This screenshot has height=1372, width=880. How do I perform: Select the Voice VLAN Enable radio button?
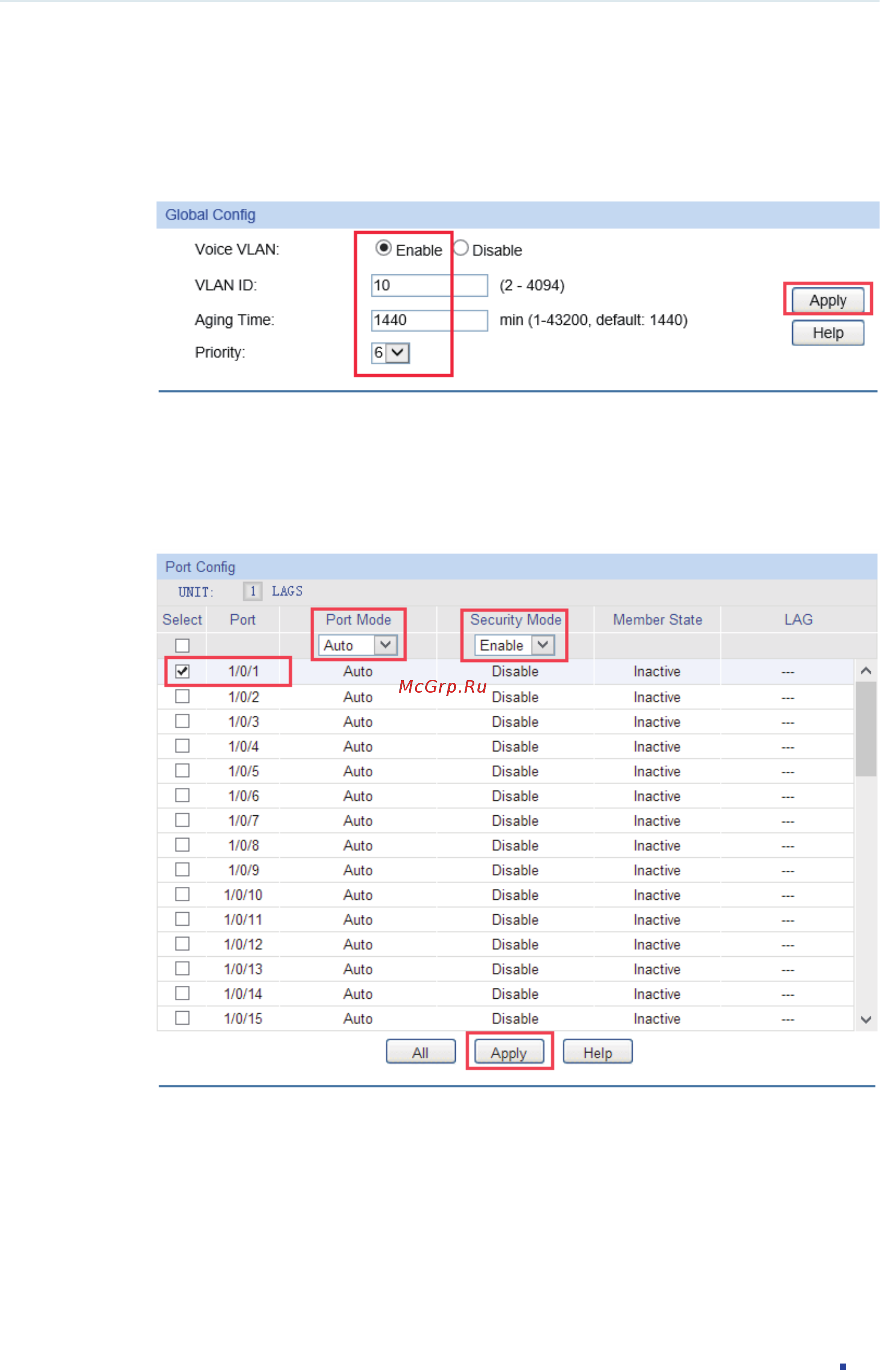383,248
